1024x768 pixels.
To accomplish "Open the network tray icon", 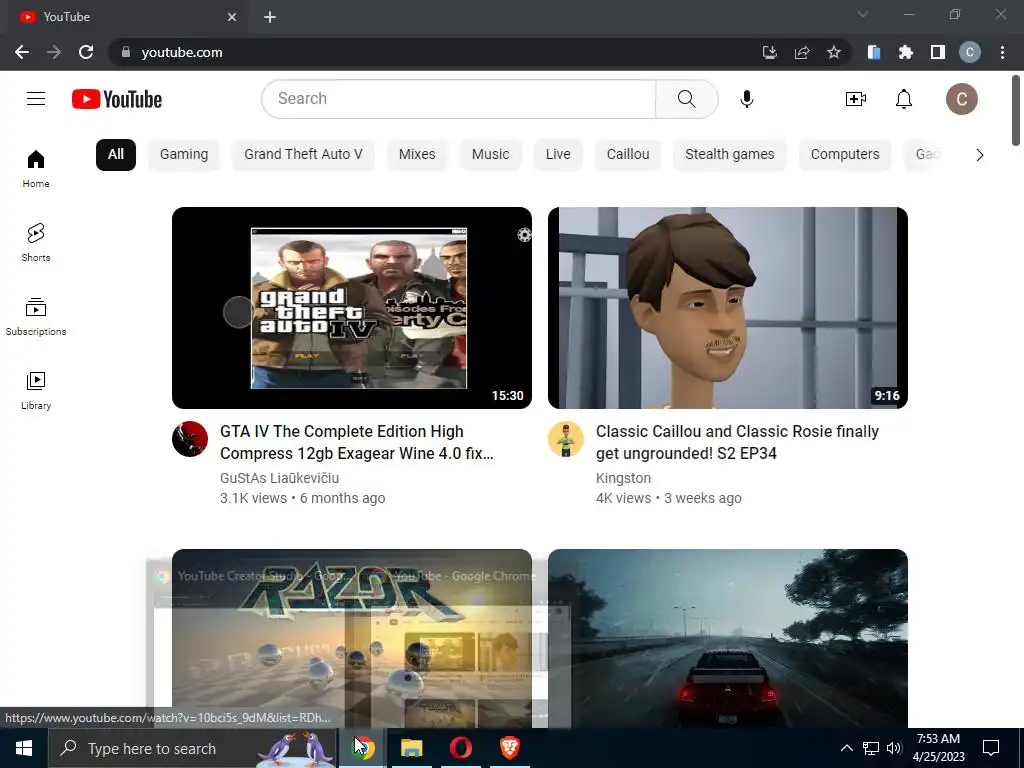I will point(871,748).
